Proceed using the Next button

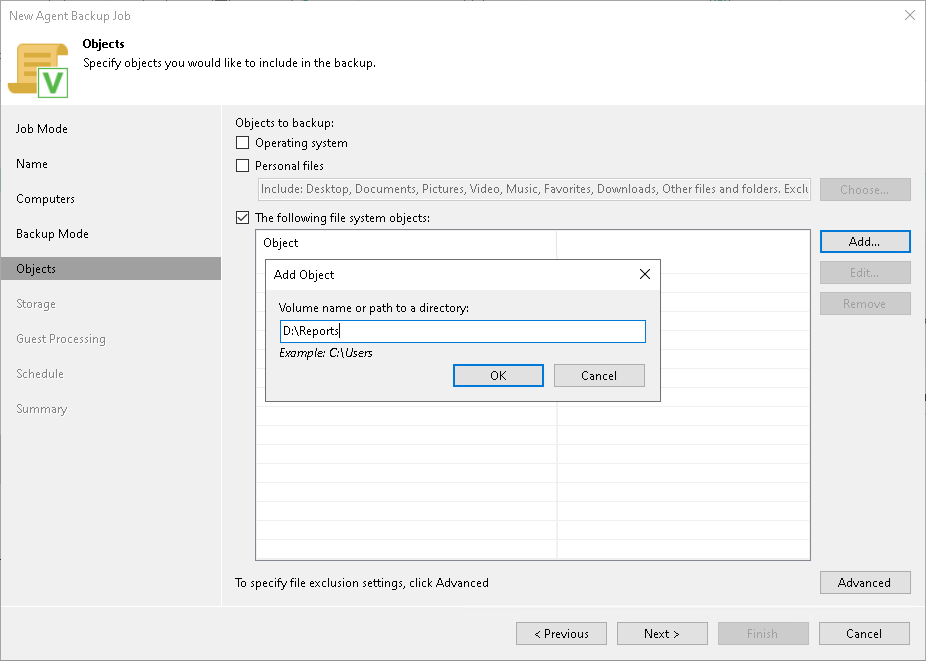click(662, 633)
